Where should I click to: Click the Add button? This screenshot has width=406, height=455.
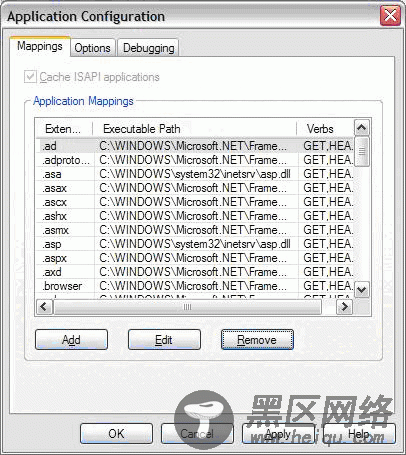[x=71, y=340]
